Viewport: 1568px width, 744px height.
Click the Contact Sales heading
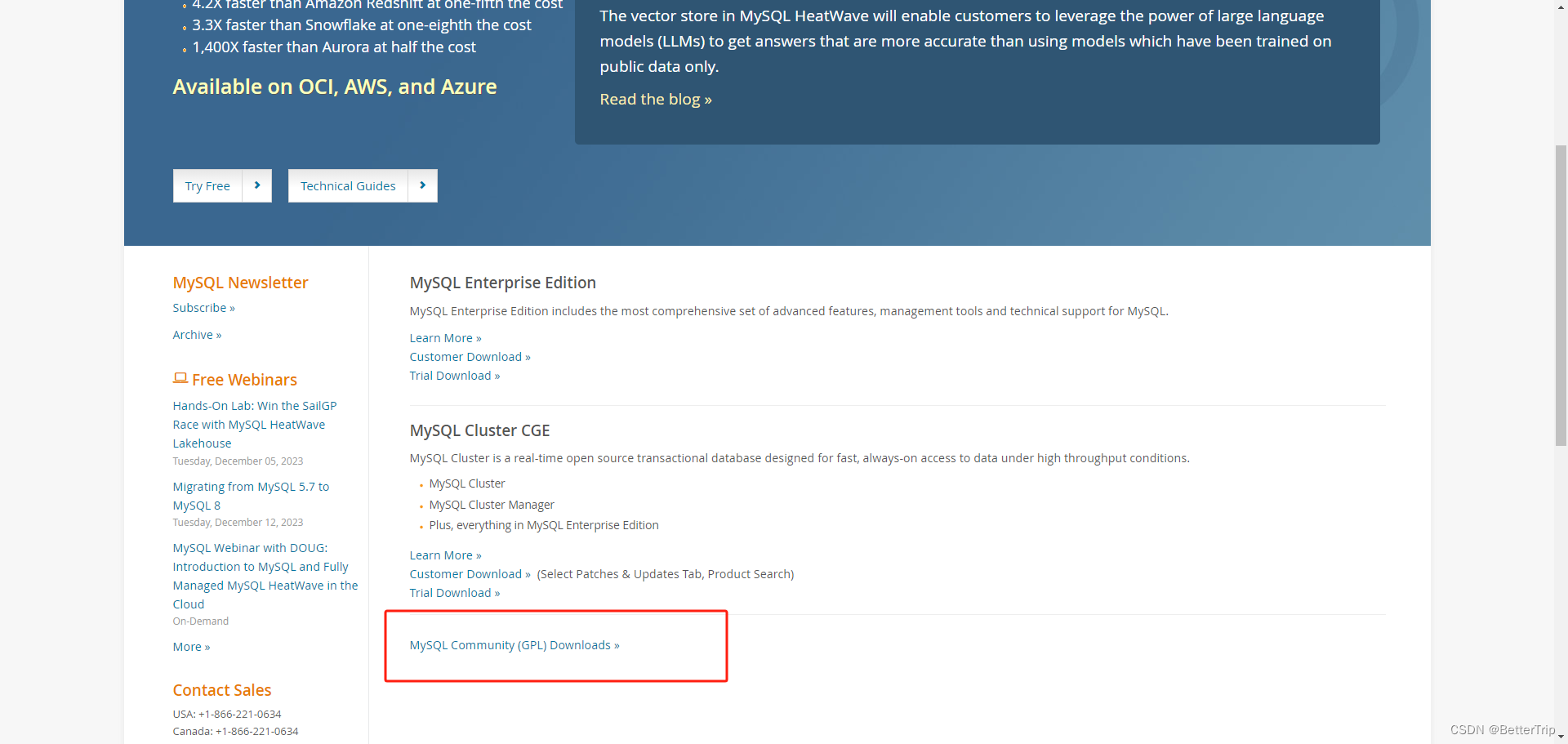[222, 690]
